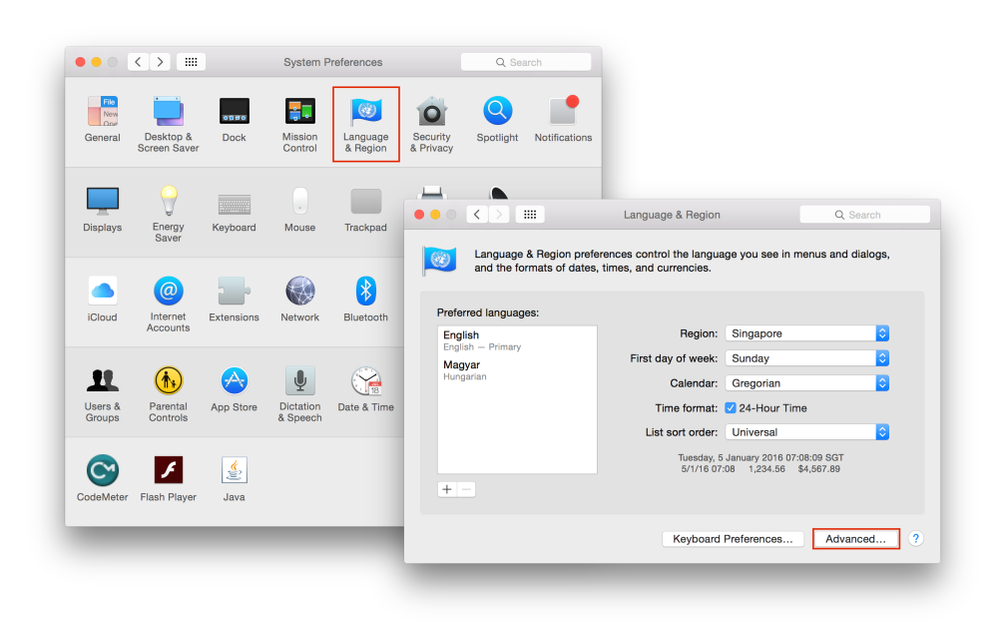Open the General preferences pane
Viewport: 998px width, 623px height.
[x=102, y=119]
